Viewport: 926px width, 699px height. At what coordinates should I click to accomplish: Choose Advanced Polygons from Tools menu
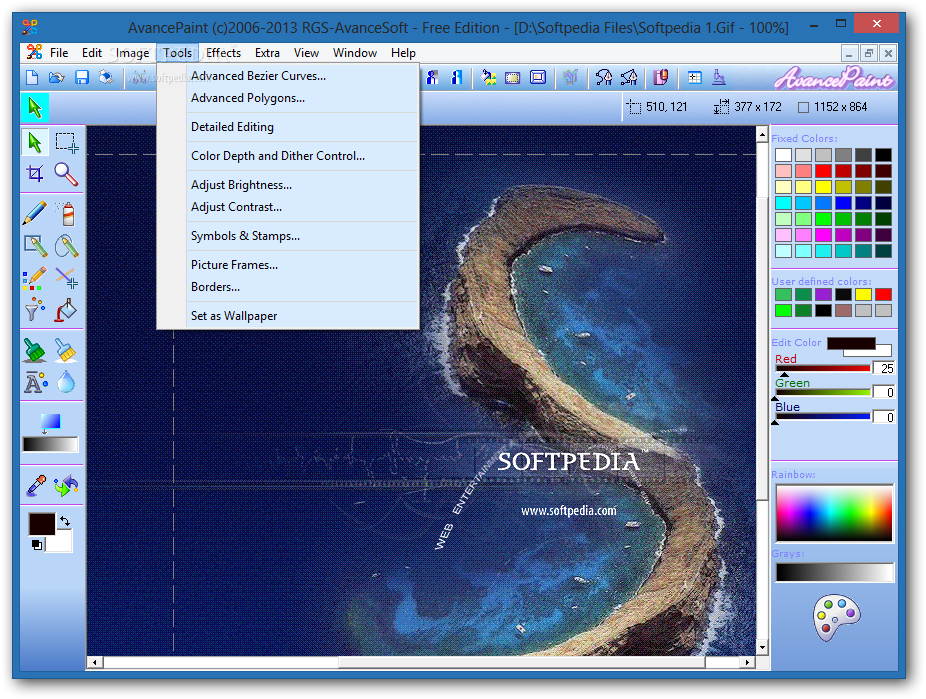point(288,98)
